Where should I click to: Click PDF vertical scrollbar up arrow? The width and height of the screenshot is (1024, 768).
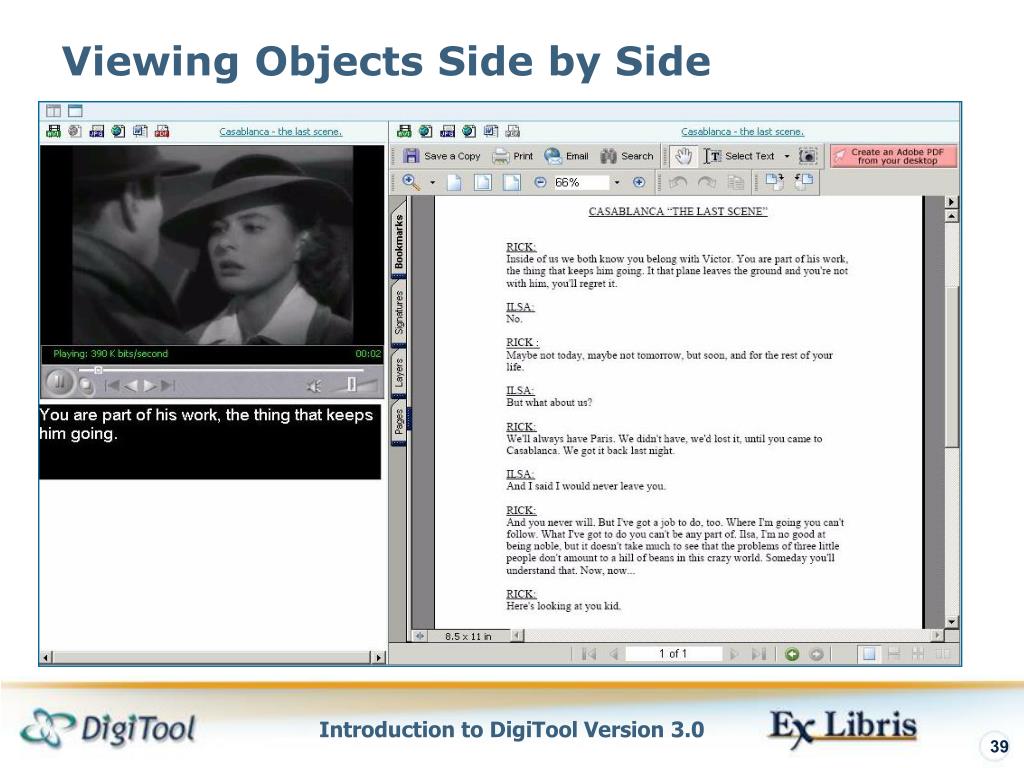click(952, 216)
